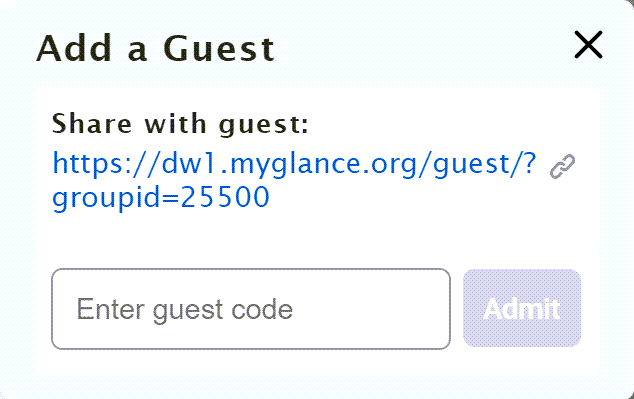Click the Share with guest label
Screen dimensions: 634x399
pyautogui.click(x=180, y=124)
